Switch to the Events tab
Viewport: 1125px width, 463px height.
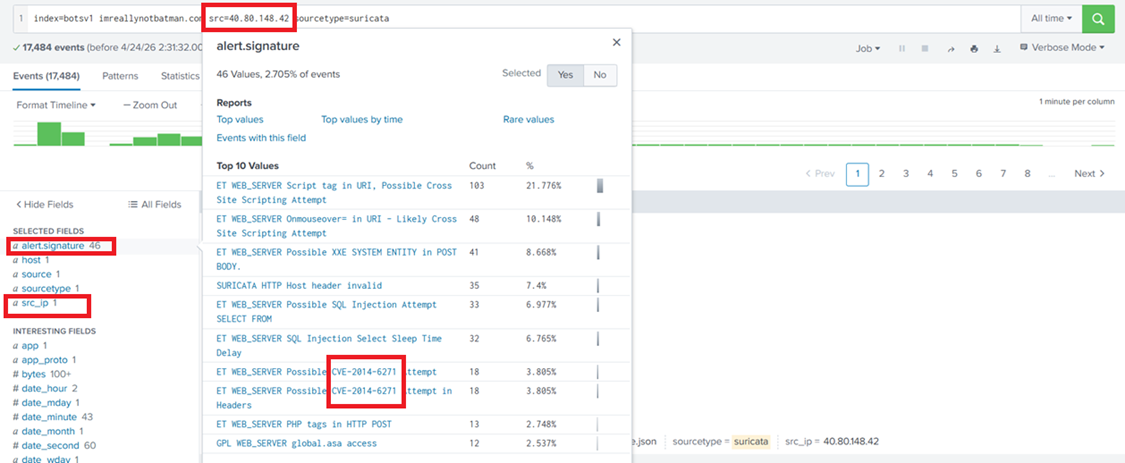pyautogui.click(x=46, y=75)
